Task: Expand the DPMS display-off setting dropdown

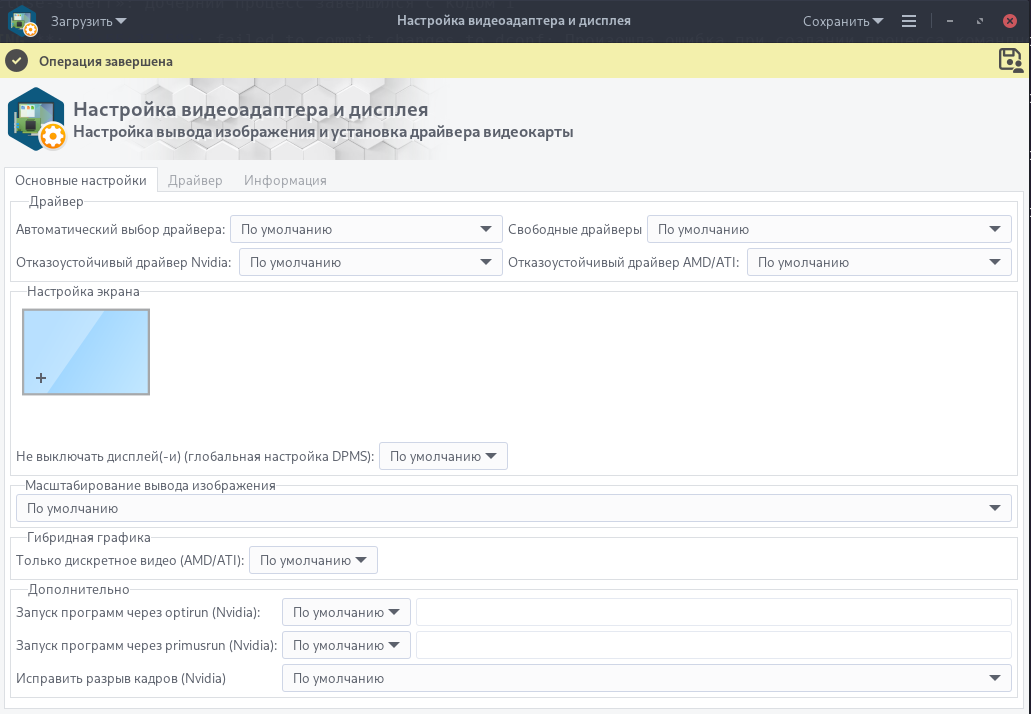Action: coord(443,457)
